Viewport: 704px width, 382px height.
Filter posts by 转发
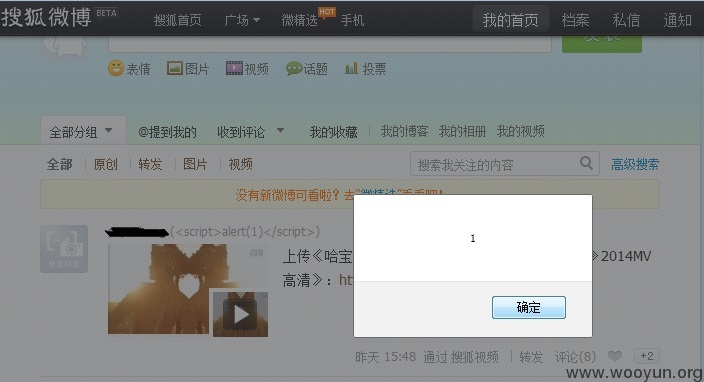pyautogui.click(x=150, y=164)
